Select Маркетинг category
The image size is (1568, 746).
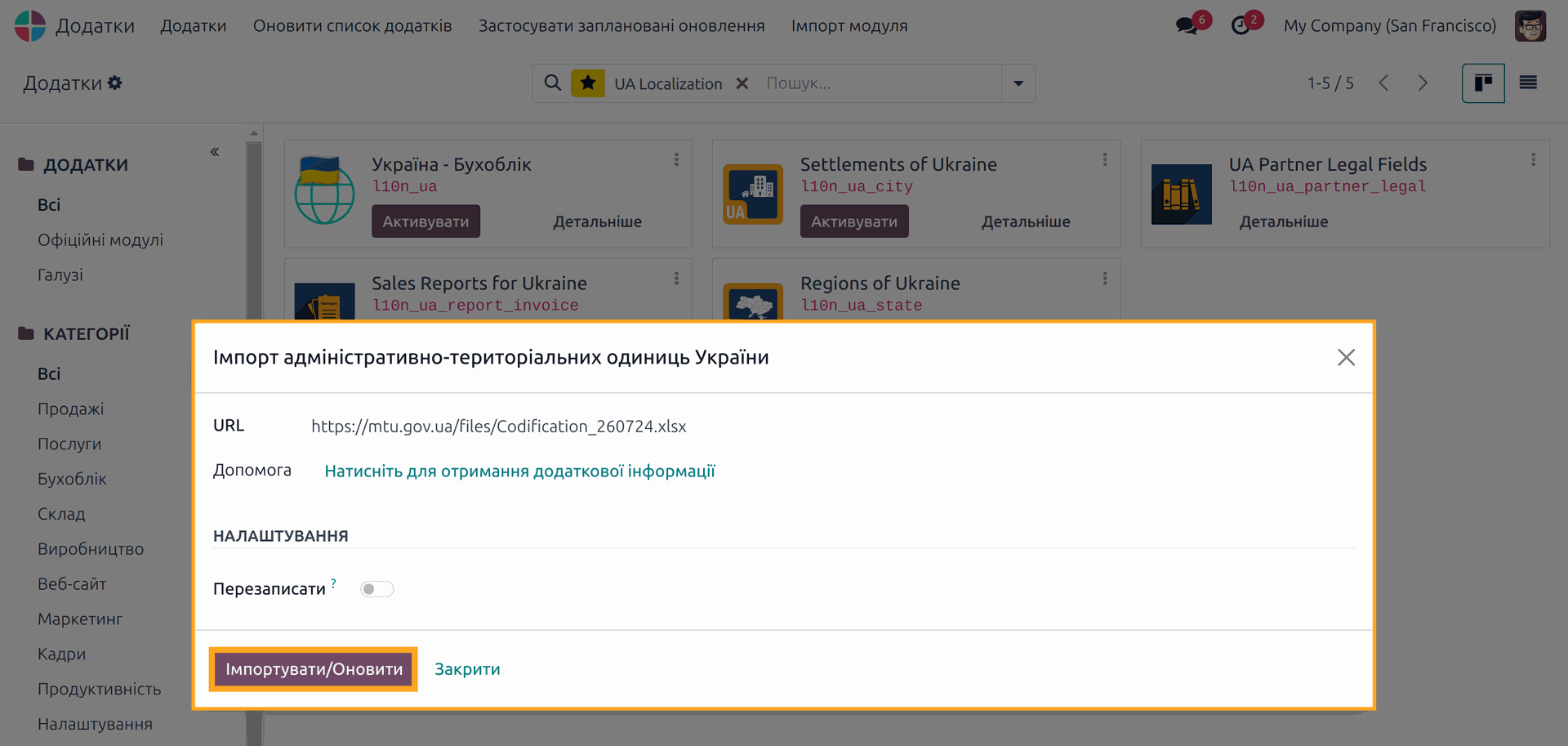[x=80, y=619]
